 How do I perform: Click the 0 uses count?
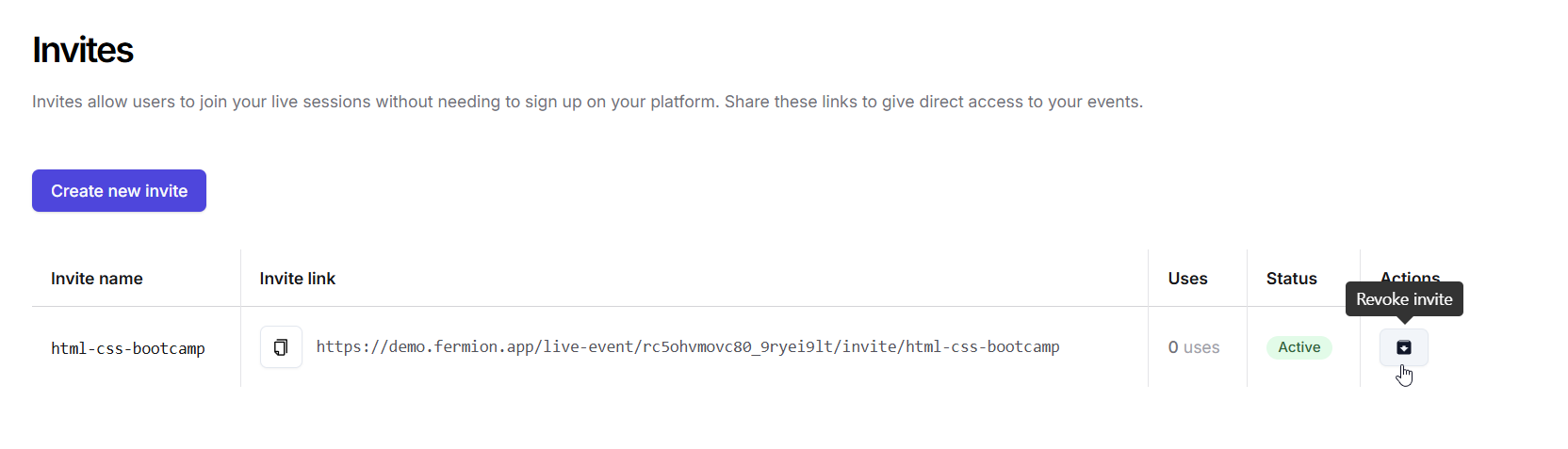pyautogui.click(x=1193, y=347)
